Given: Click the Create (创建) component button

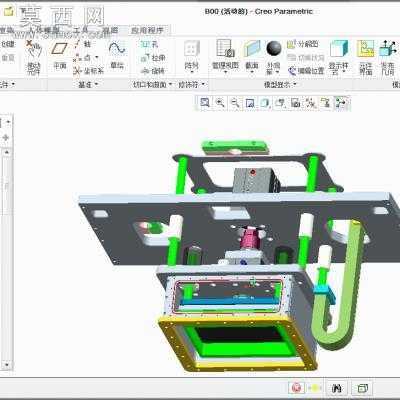Looking at the screenshot, I should [x=8, y=44].
